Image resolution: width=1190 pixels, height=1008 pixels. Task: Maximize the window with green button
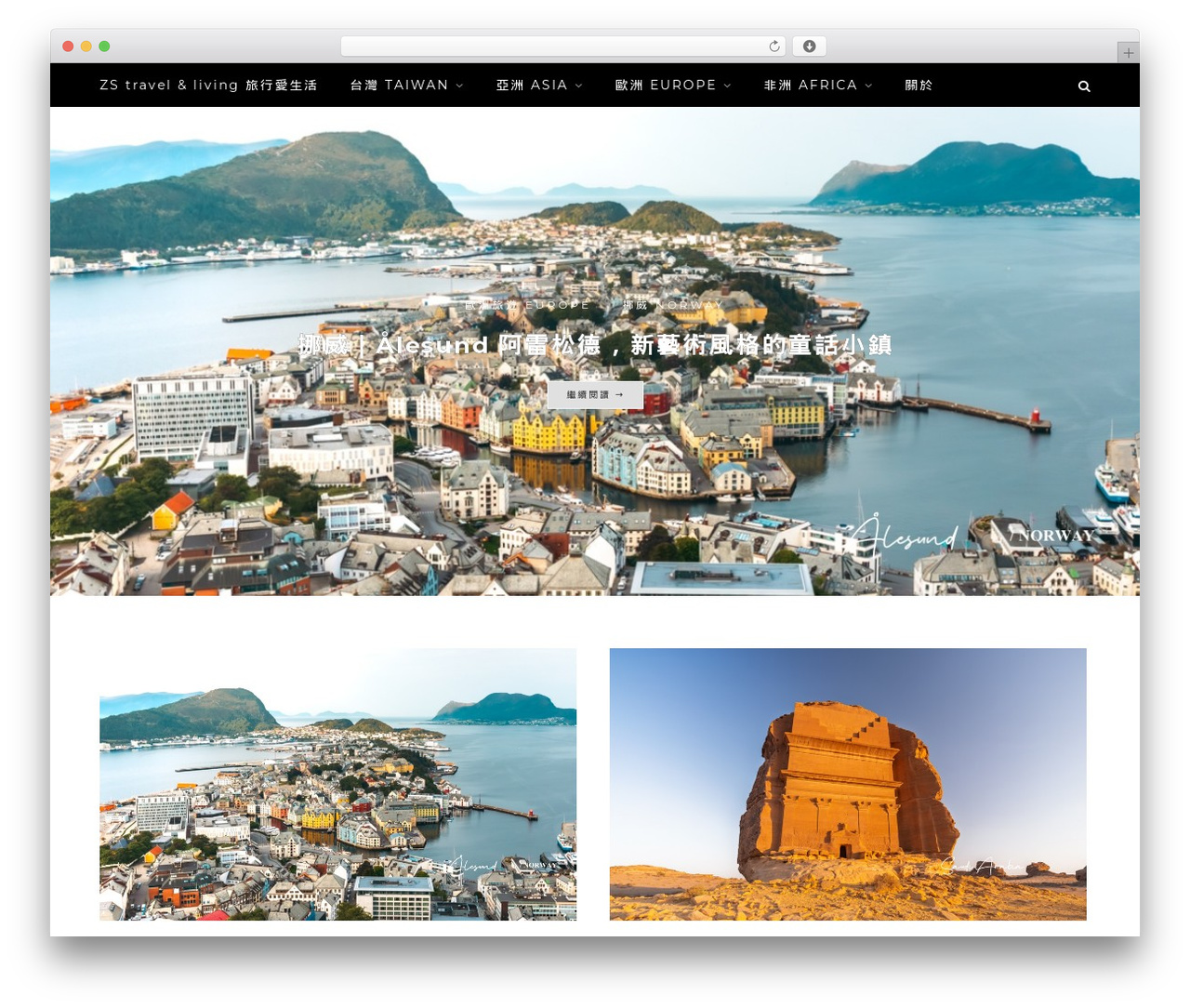[104, 46]
